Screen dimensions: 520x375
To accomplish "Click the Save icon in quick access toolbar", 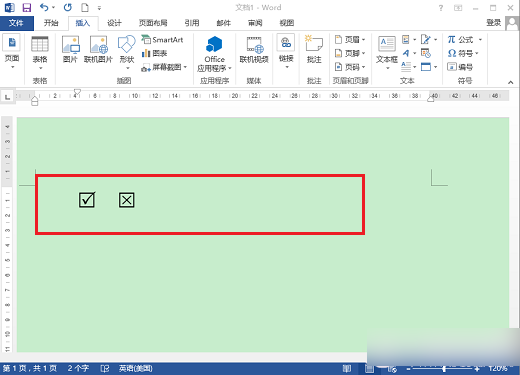I will [26, 7].
